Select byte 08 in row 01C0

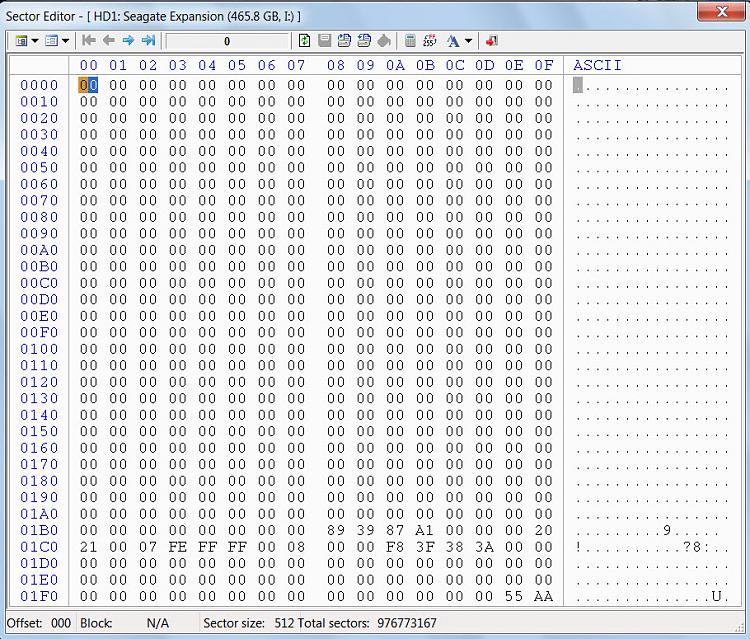[297, 547]
